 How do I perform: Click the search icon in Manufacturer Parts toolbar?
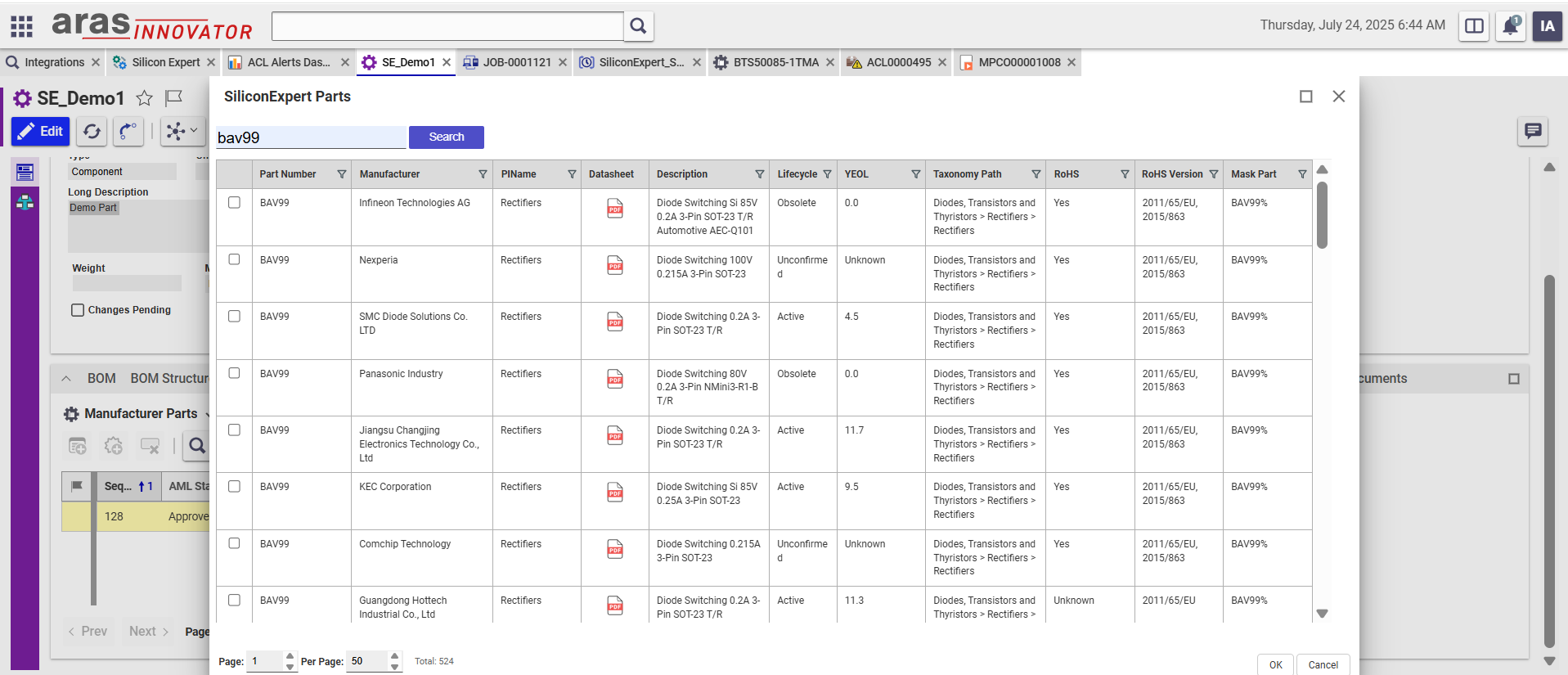tap(197, 446)
